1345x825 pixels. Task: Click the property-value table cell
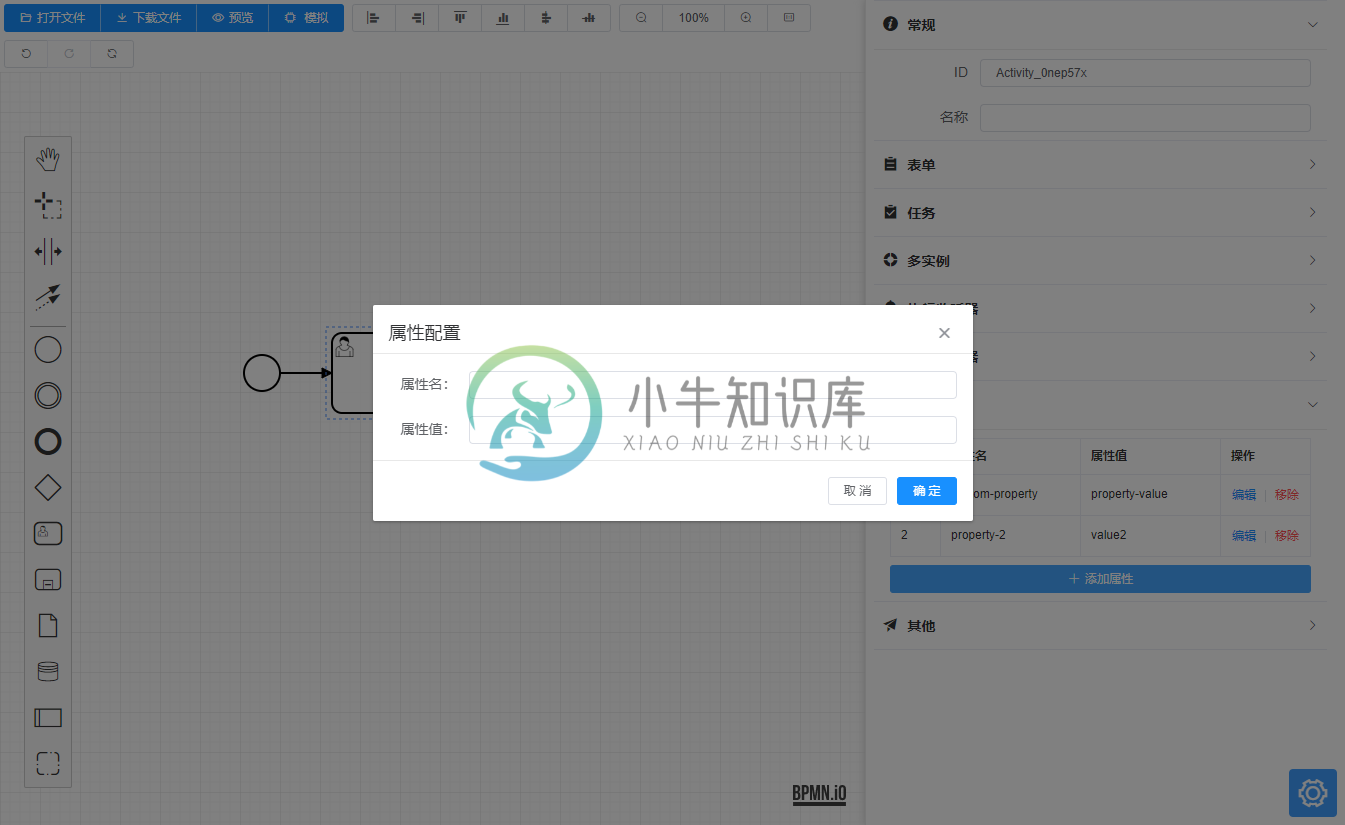[x=1150, y=494]
